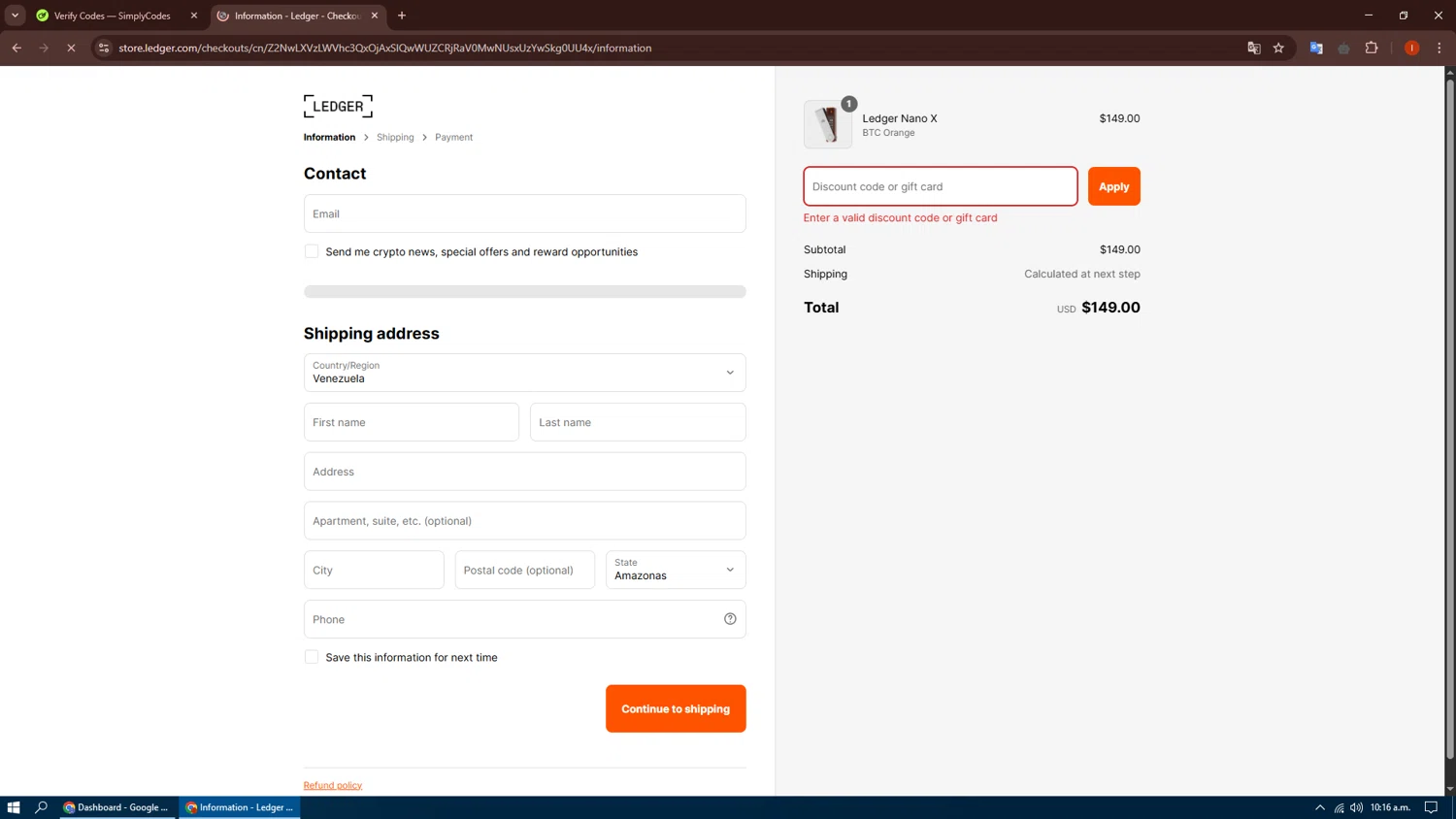Open tab search dropdown arrow
Viewport: 1456px width, 819px height.
(15, 16)
